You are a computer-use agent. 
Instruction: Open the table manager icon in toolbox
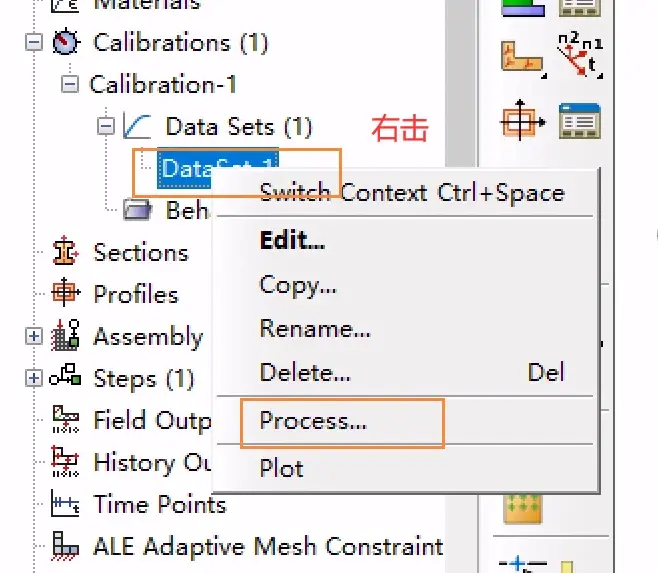580,122
